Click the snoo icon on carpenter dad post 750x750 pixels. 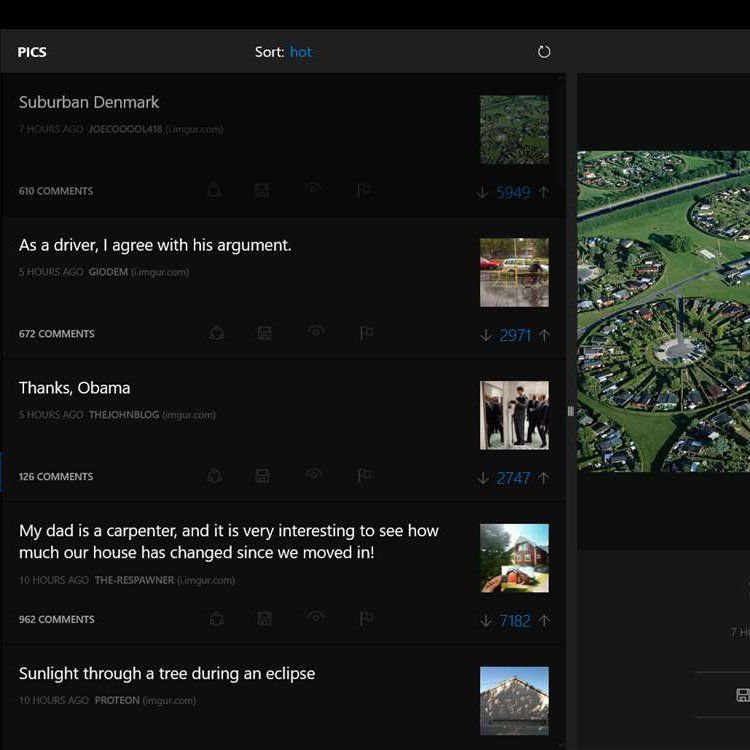(216, 619)
